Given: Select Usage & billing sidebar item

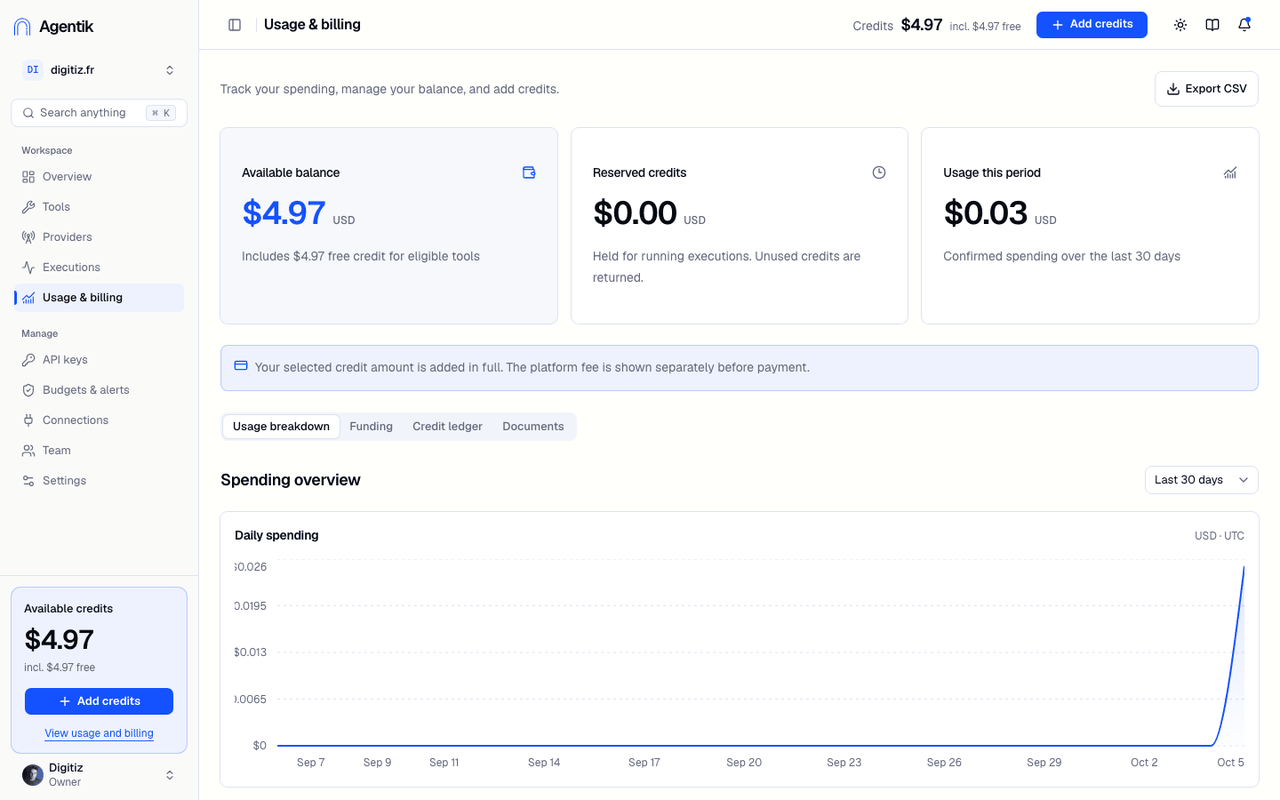Looking at the screenshot, I should (x=98, y=297).
